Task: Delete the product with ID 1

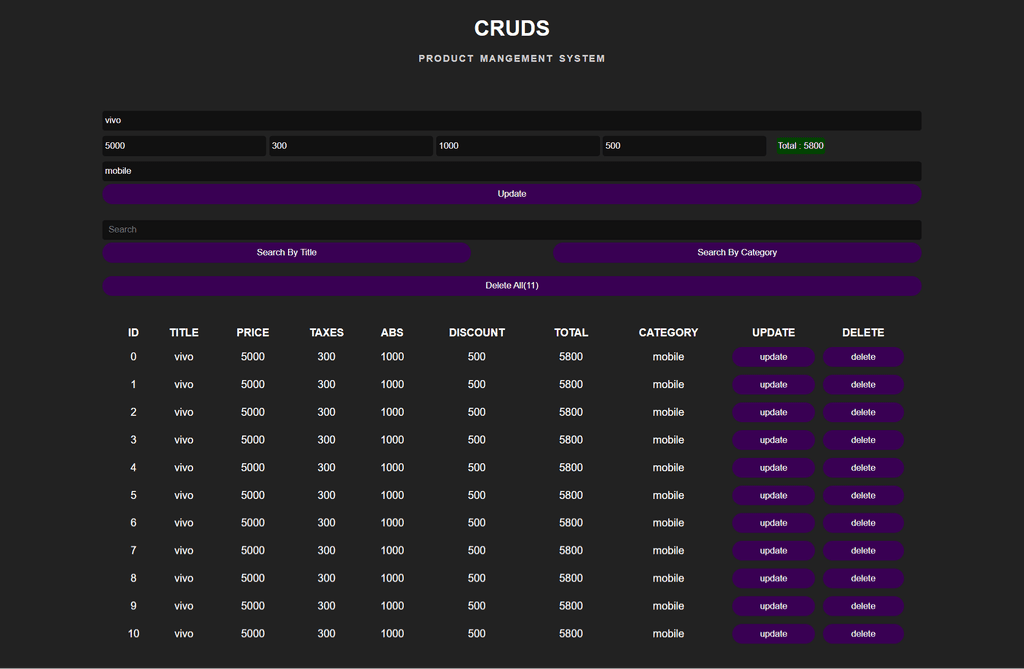Action: (x=863, y=385)
